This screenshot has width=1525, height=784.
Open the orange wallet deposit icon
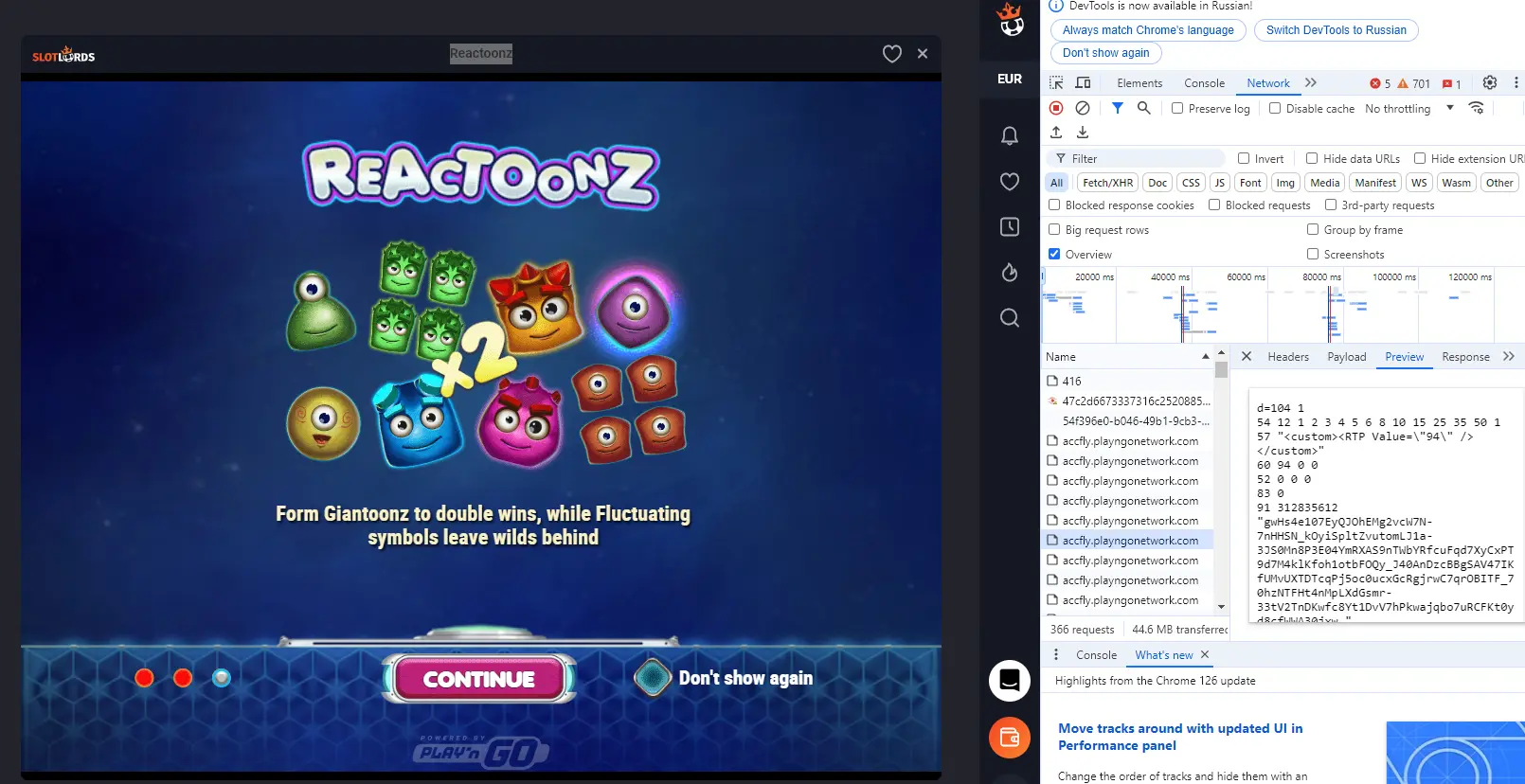[1010, 738]
